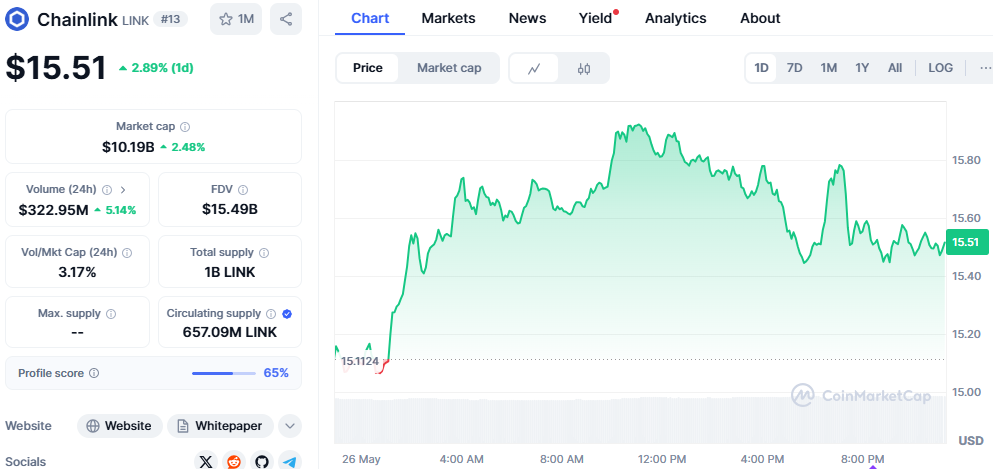The height and width of the screenshot is (469, 993).
Task: Add Chainlink to watchlist via star button
Action: coord(236,19)
